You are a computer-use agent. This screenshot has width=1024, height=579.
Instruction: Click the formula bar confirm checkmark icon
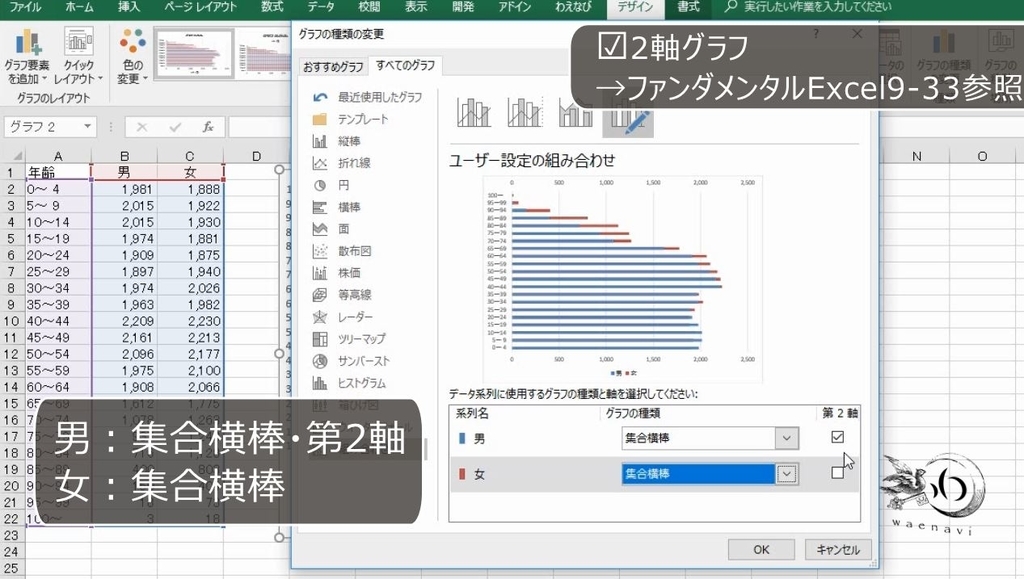point(175,127)
